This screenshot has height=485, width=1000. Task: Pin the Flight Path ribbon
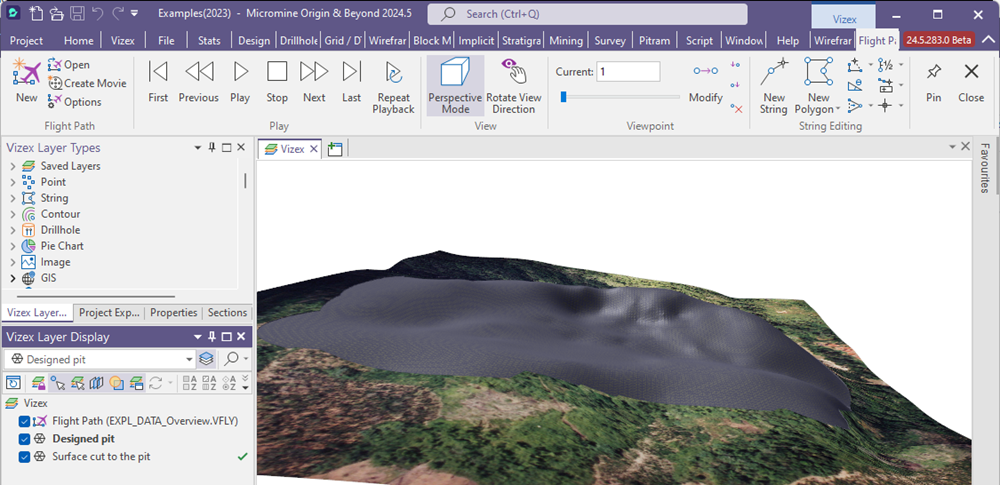(933, 72)
